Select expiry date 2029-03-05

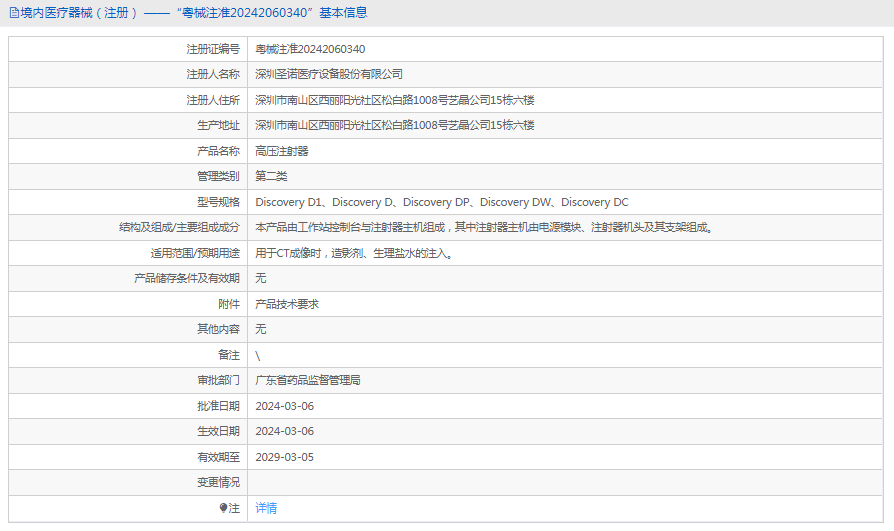pyautogui.click(x=285, y=457)
